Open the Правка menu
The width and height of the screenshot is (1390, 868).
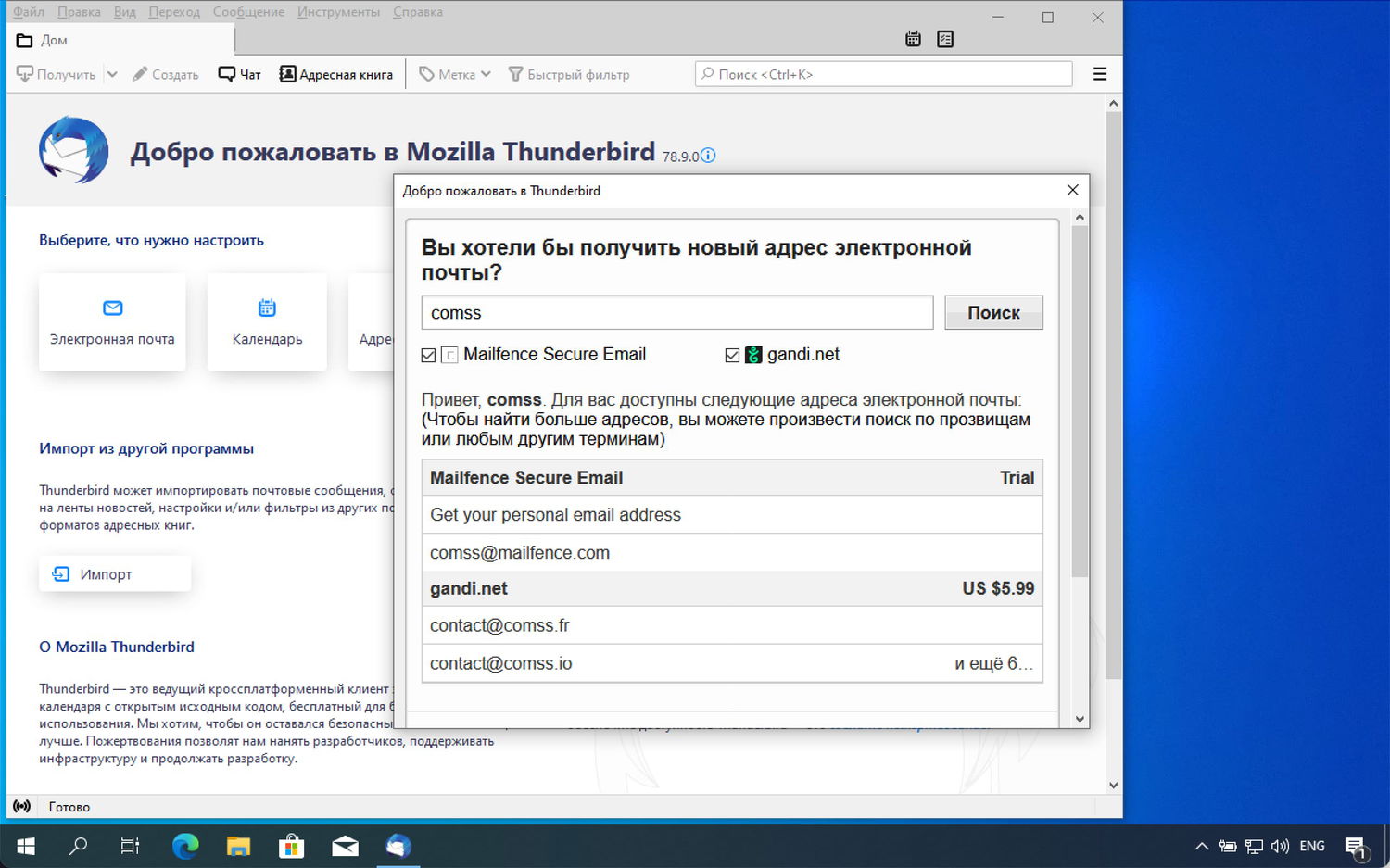(x=79, y=12)
